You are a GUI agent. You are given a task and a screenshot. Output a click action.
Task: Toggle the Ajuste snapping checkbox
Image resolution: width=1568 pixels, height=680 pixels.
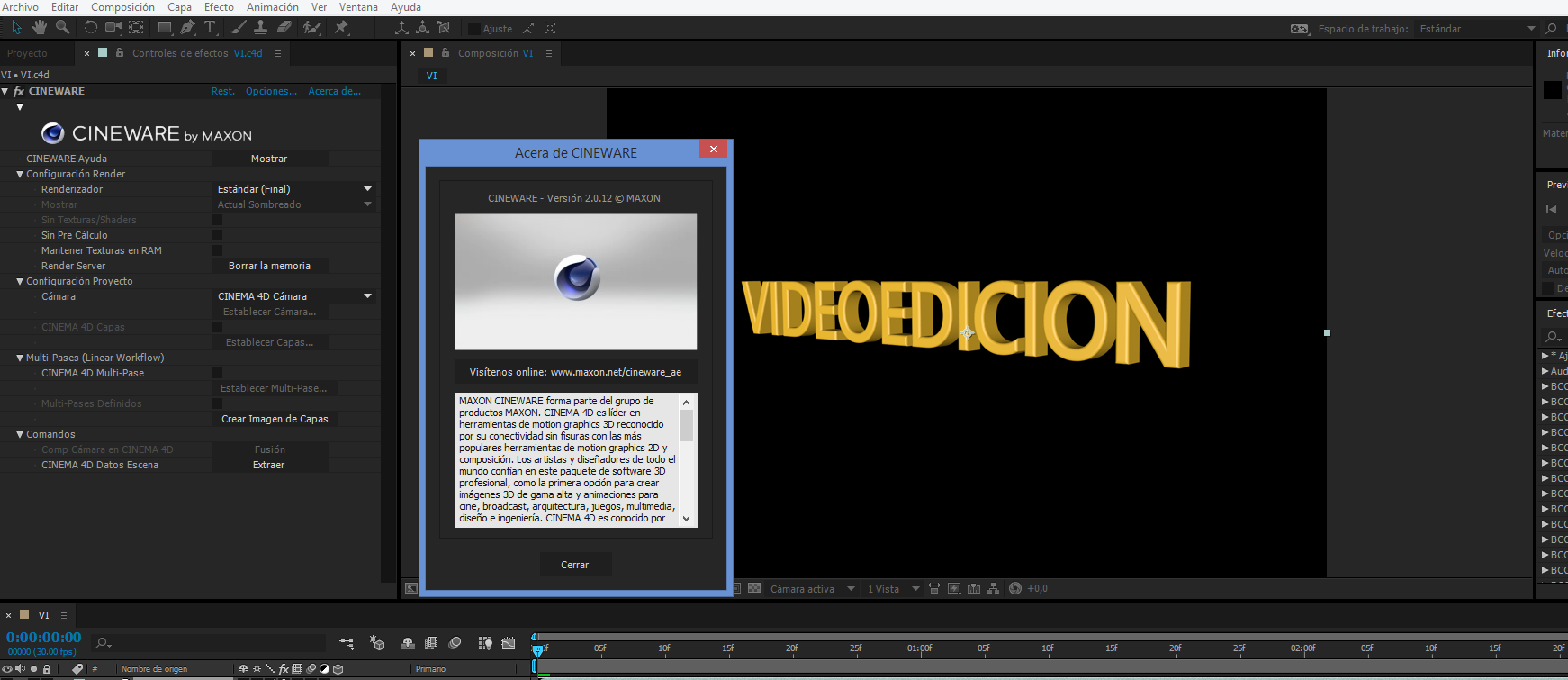[473, 29]
